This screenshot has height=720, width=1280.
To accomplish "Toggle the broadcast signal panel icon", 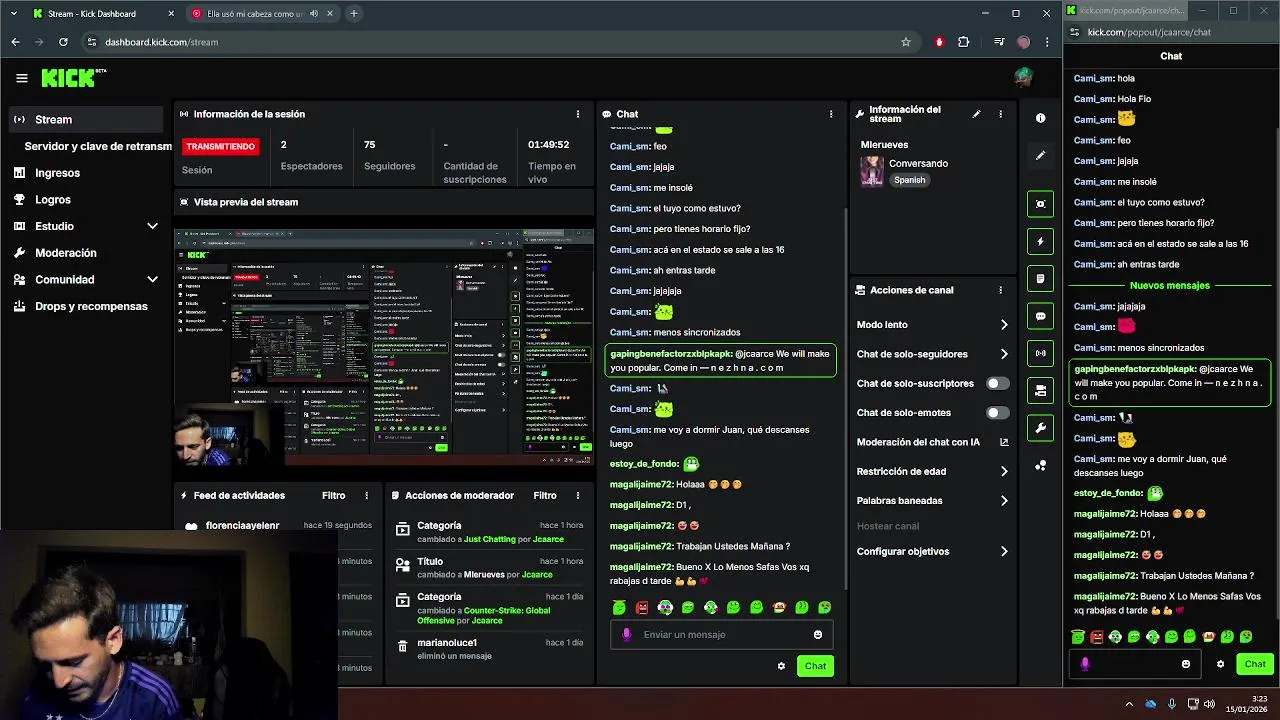I will (1041, 353).
